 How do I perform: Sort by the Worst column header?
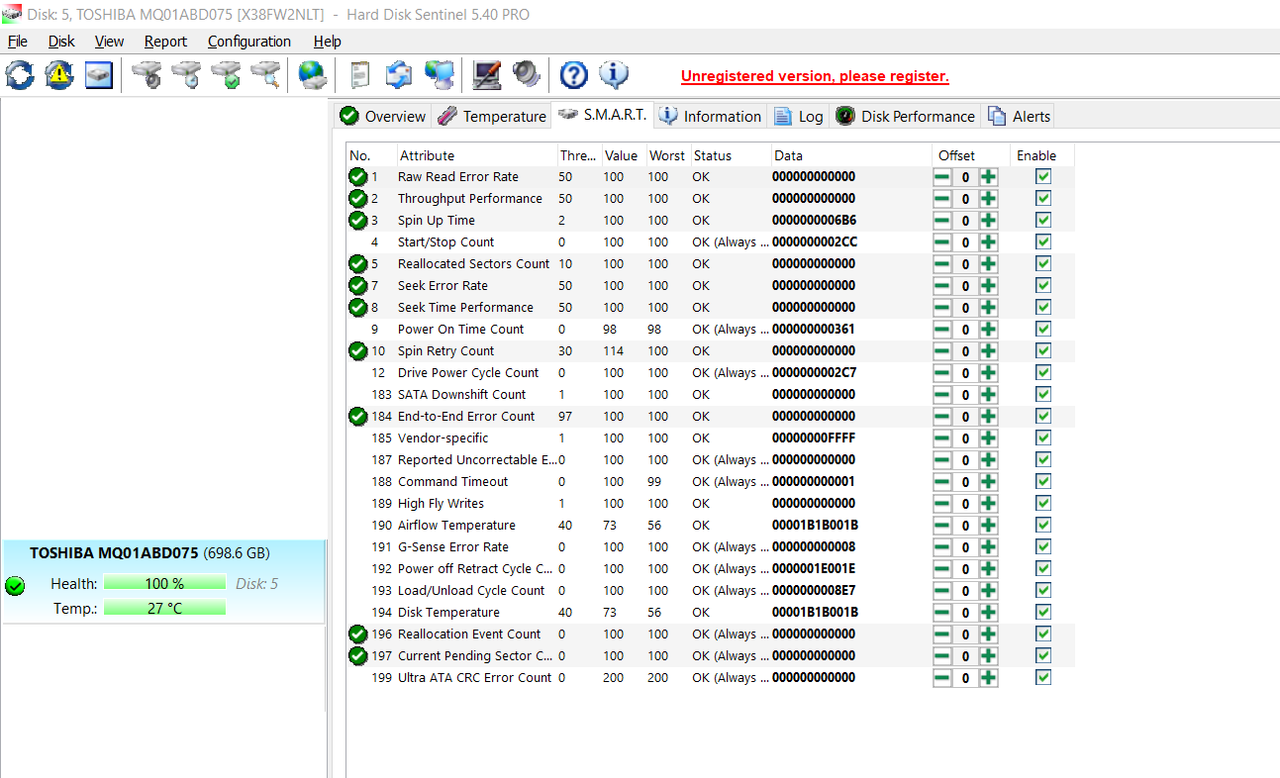[667, 155]
